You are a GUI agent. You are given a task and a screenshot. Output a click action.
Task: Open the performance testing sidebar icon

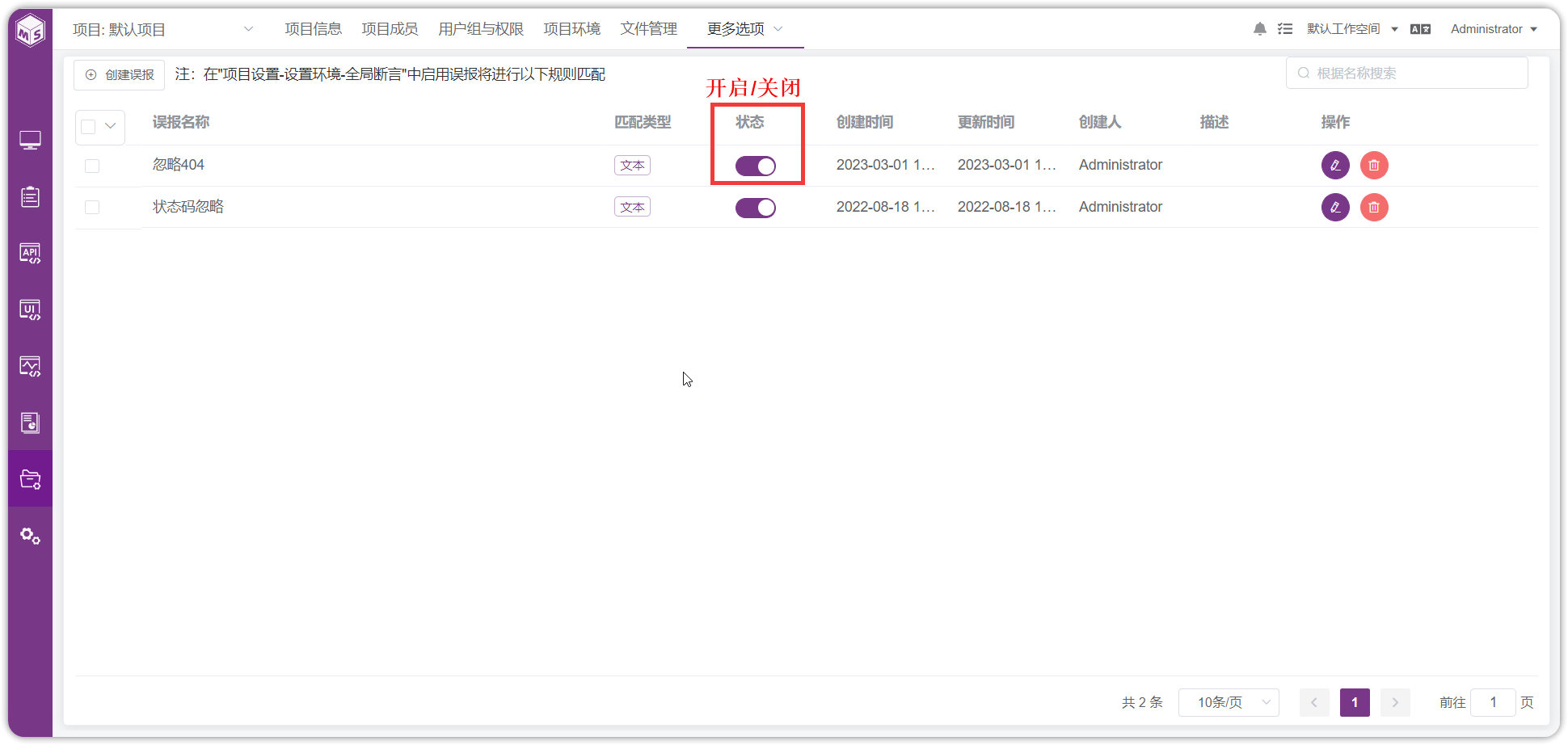[30, 366]
